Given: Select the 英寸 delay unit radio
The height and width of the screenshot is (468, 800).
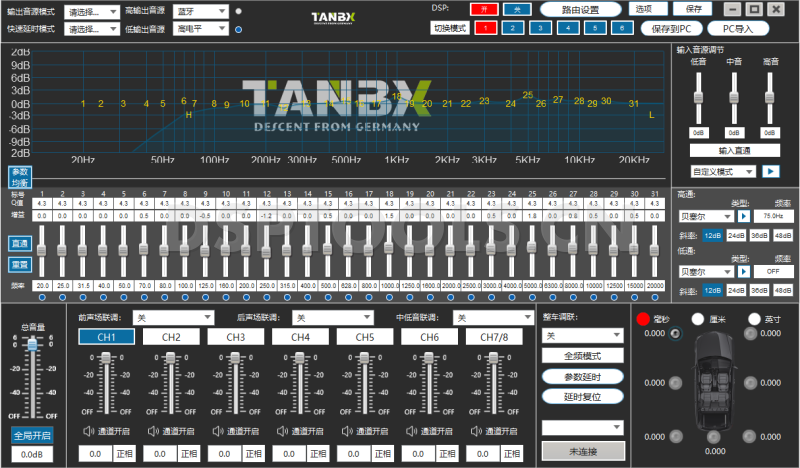Looking at the screenshot, I should pyautogui.click(x=754, y=319).
